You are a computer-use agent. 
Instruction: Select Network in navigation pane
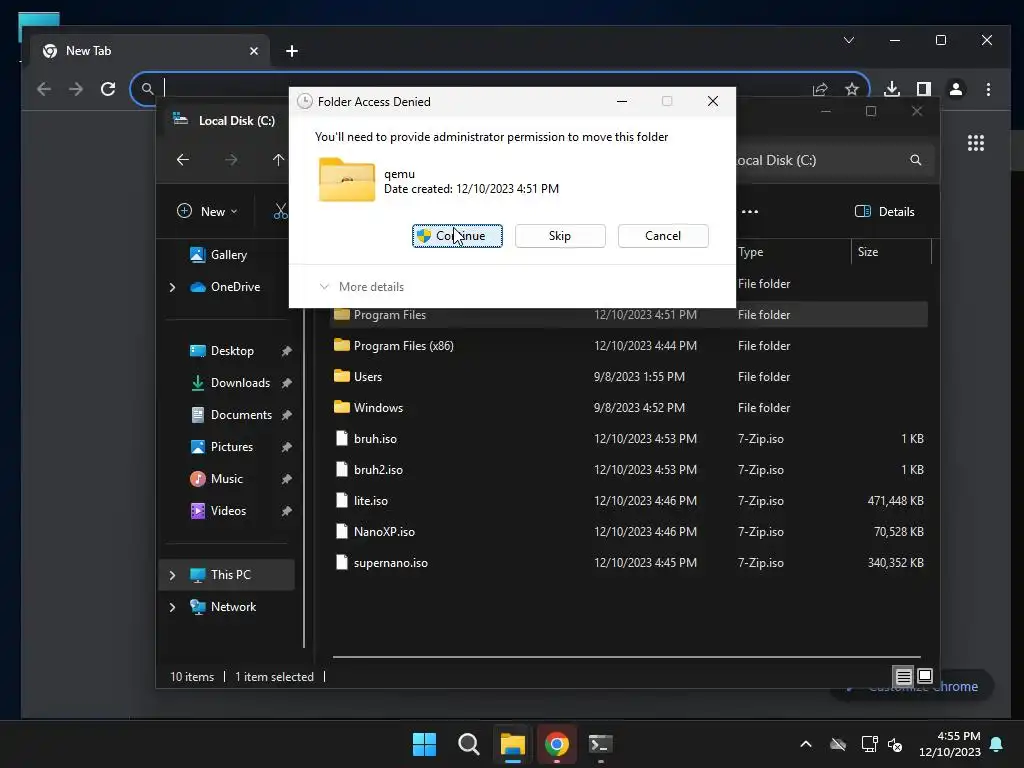223,607
